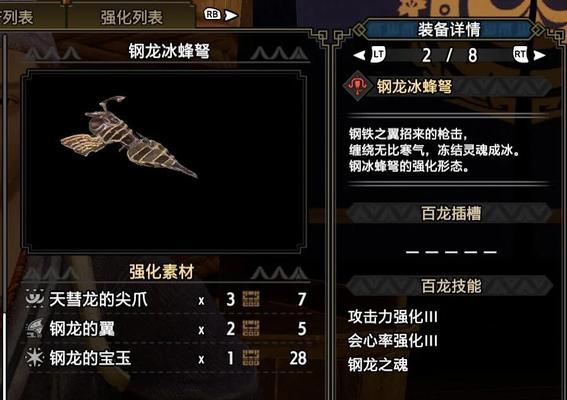Click the empty 百龙插槽 slot dashes

(x=451, y=252)
